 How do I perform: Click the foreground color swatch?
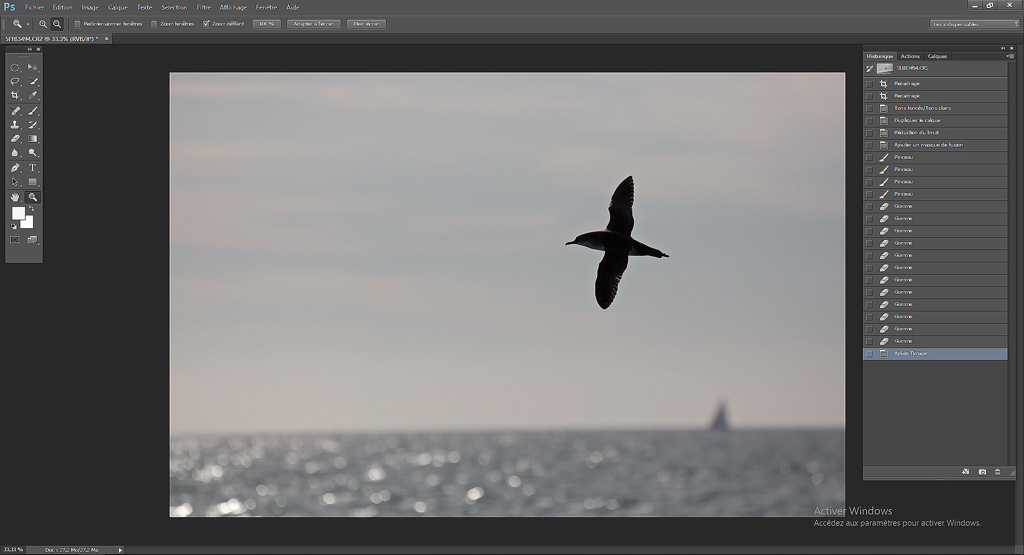click(18, 213)
